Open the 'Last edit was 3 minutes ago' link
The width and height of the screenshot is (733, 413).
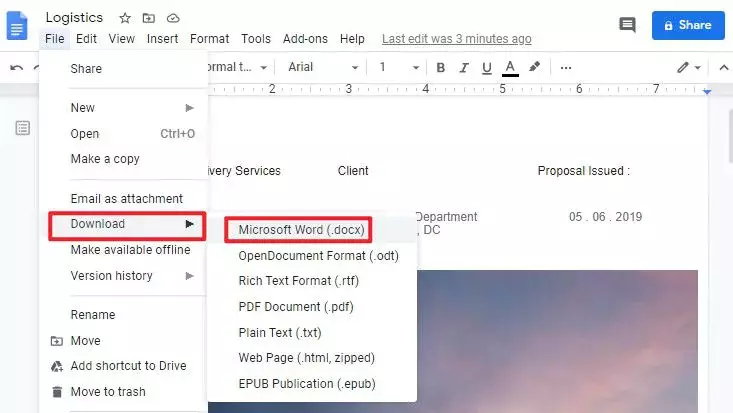pos(456,39)
